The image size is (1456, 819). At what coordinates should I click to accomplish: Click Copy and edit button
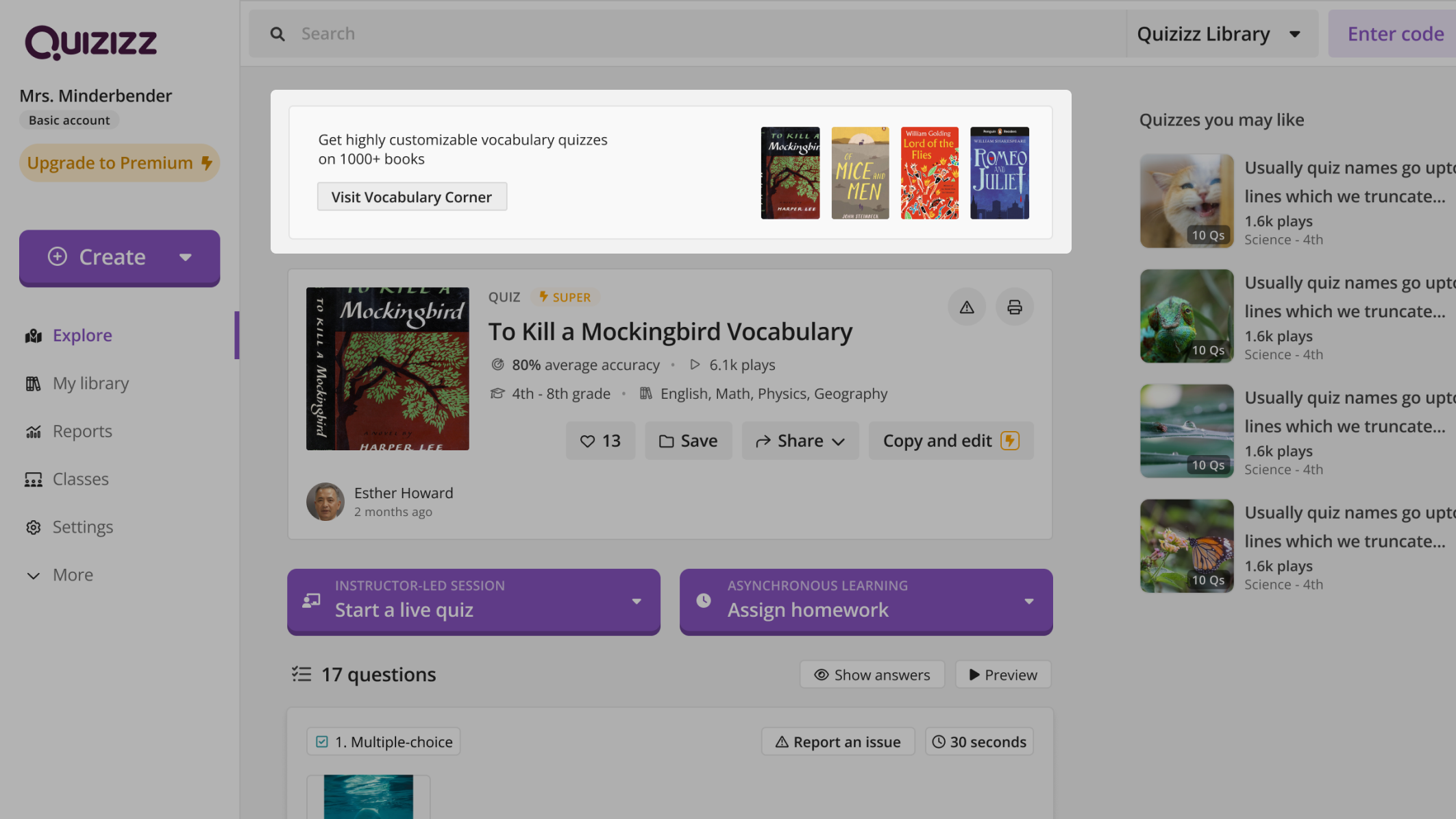[951, 441]
